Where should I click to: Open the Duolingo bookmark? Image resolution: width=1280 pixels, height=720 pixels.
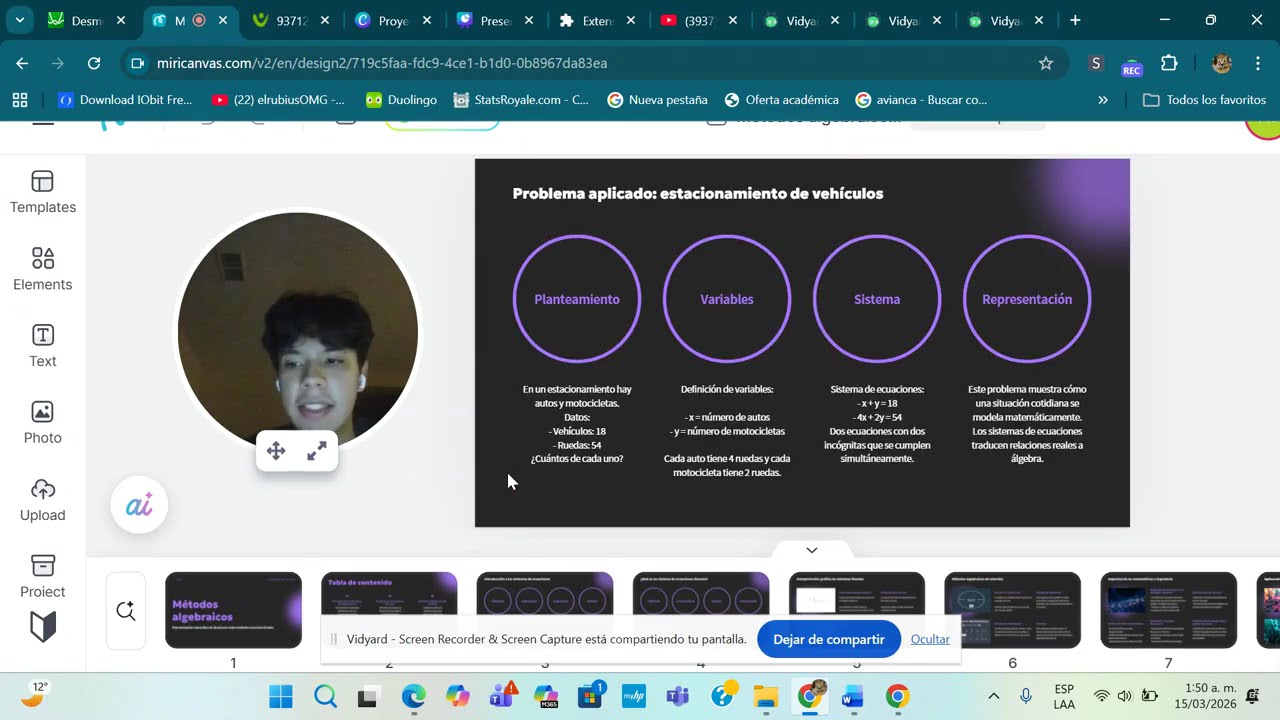point(401,100)
